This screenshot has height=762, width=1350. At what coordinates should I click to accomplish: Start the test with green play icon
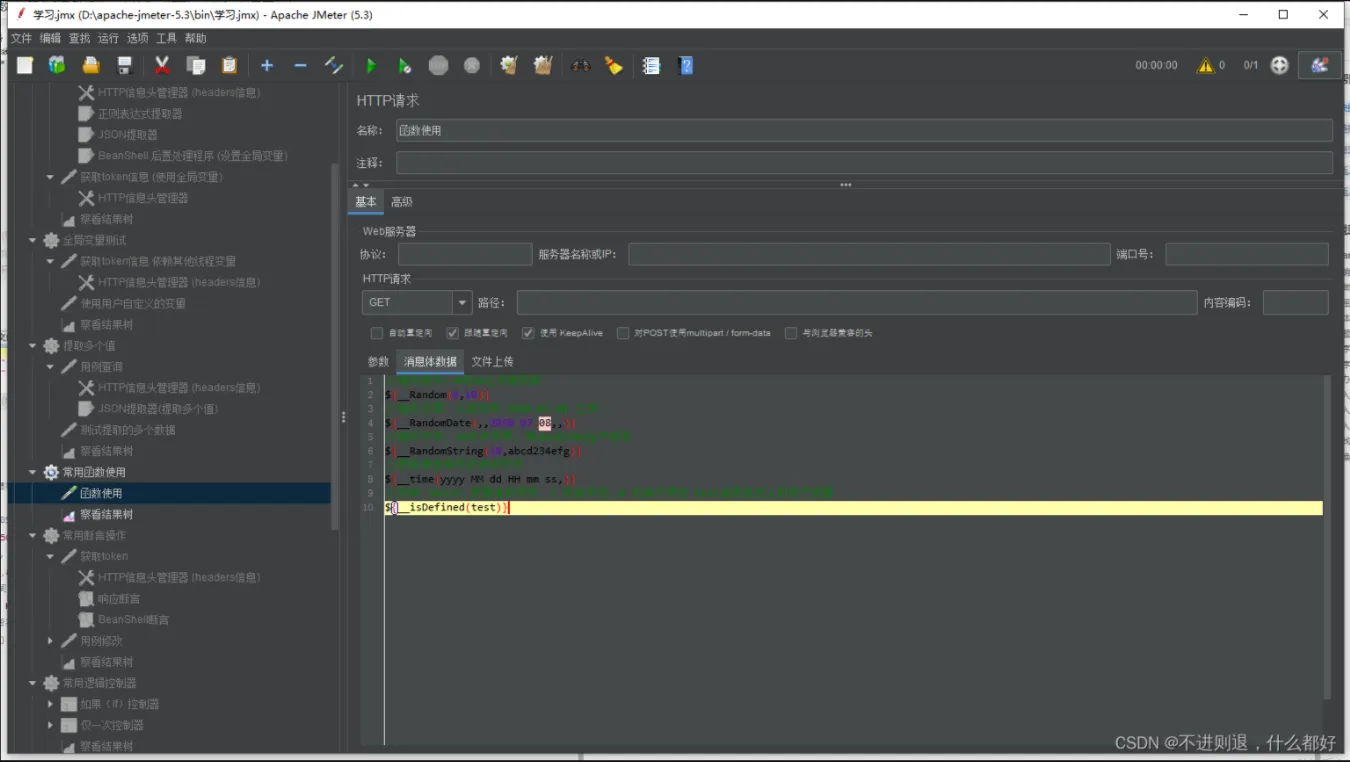(371, 65)
